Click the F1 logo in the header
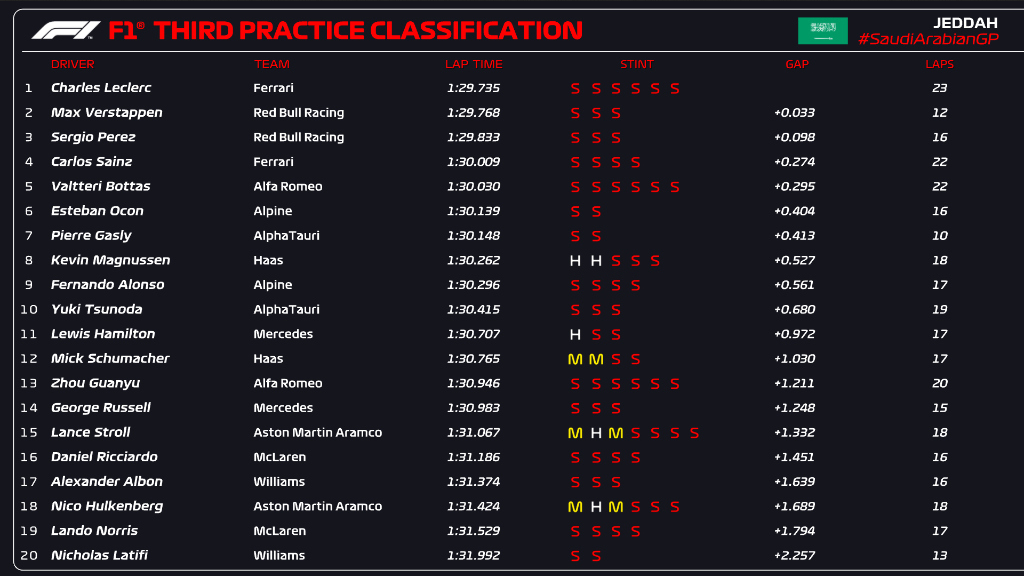The height and width of the screenshot is (576, 1024). (x=66, y=30)
